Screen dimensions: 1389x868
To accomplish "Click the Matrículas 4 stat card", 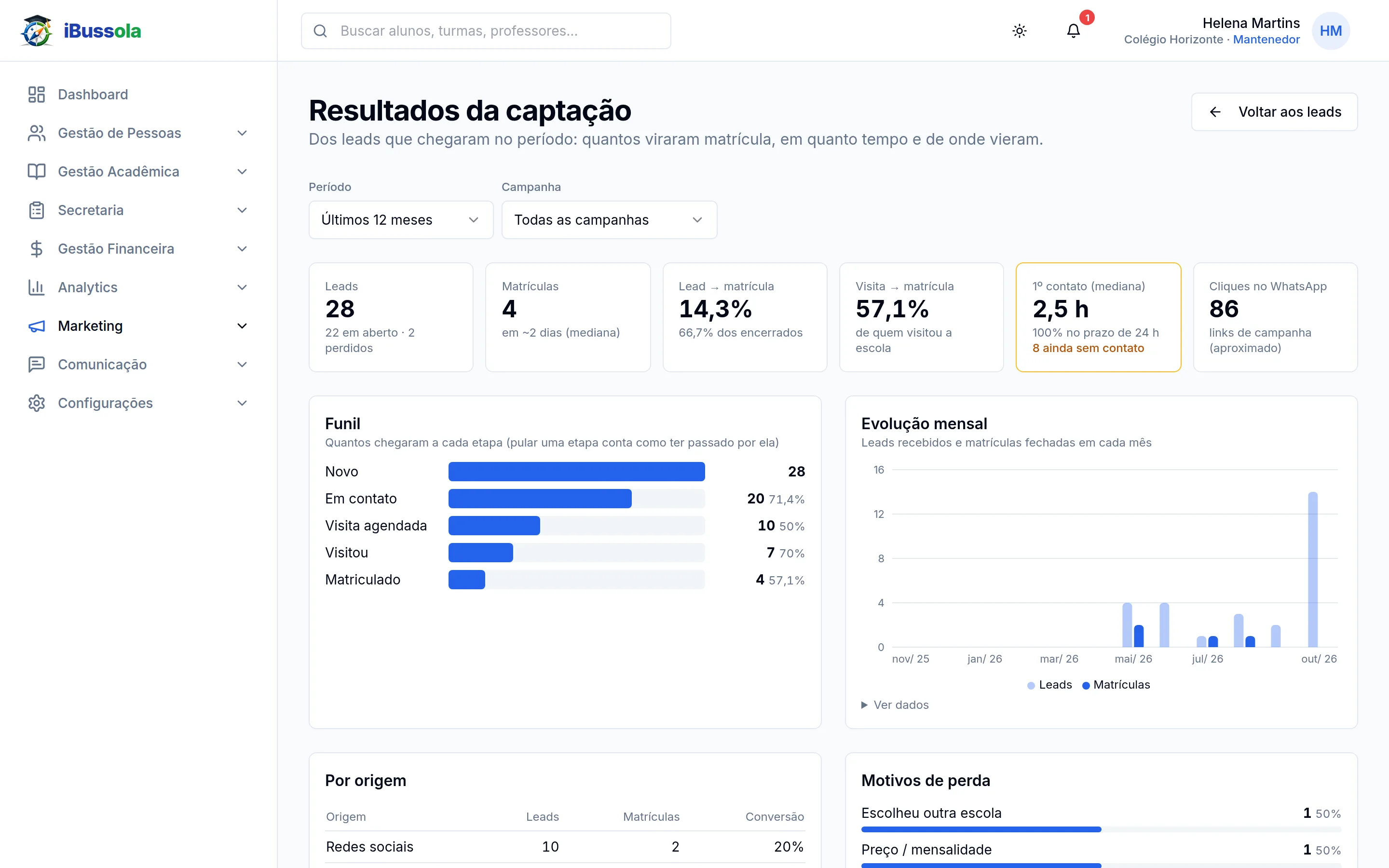I will pos(568,317).
